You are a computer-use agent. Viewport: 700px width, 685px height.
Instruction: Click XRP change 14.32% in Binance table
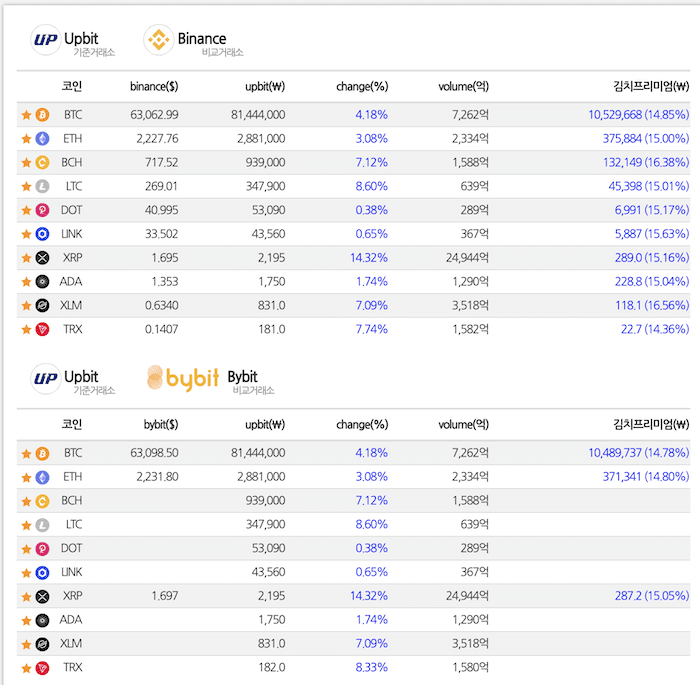[369, 258]
